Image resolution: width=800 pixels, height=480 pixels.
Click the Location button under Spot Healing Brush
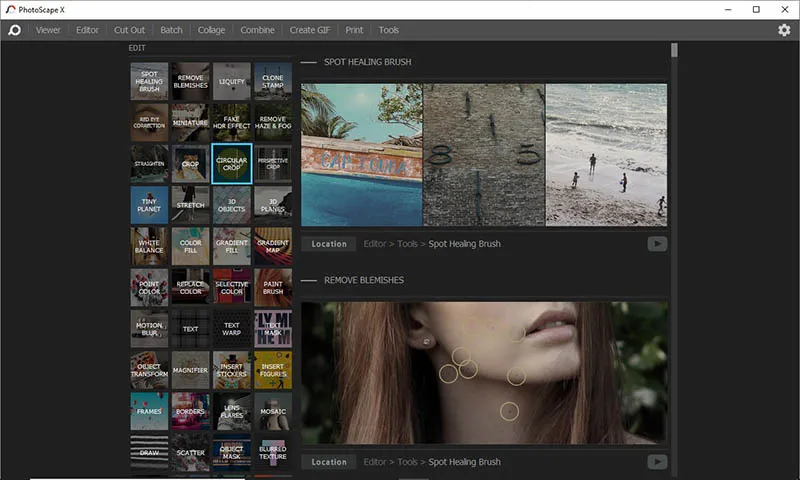pyautogui.click(x=329, y=244)
